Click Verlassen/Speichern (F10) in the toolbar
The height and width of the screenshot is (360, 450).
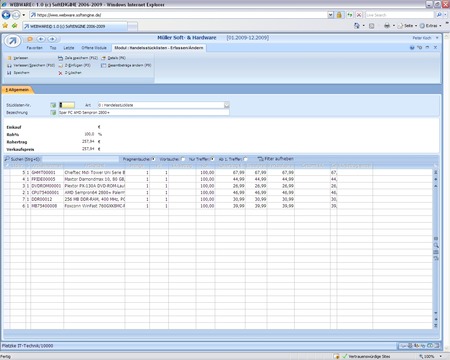31,65
